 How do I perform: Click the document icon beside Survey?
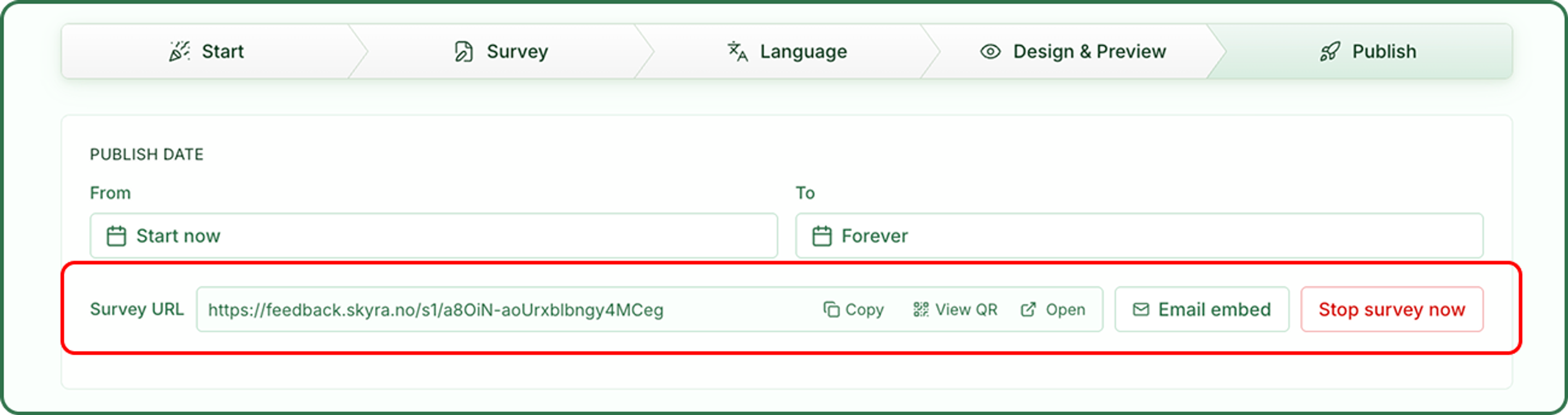(464, 52)
